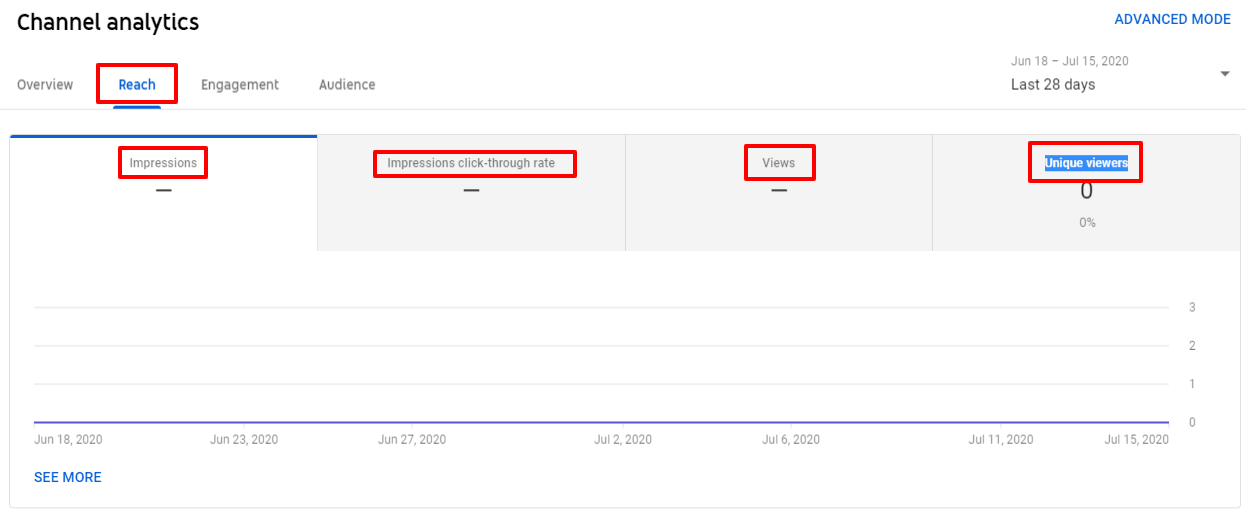Click the Channel analytics heading

point(108,22)
